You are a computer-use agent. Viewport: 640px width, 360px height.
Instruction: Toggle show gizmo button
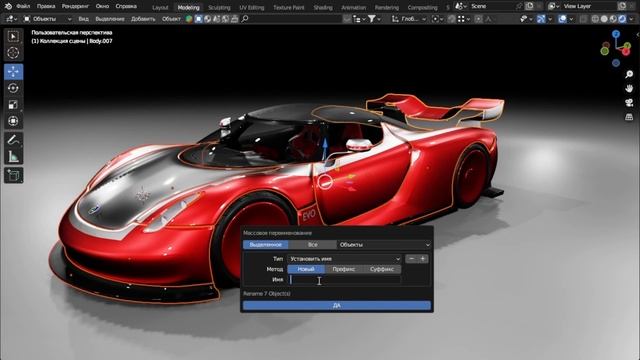(x=540, y=19)
